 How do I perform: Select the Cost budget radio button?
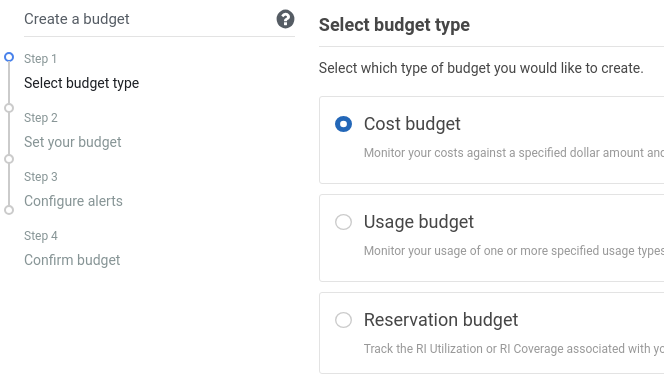click(x=343, y=124)
